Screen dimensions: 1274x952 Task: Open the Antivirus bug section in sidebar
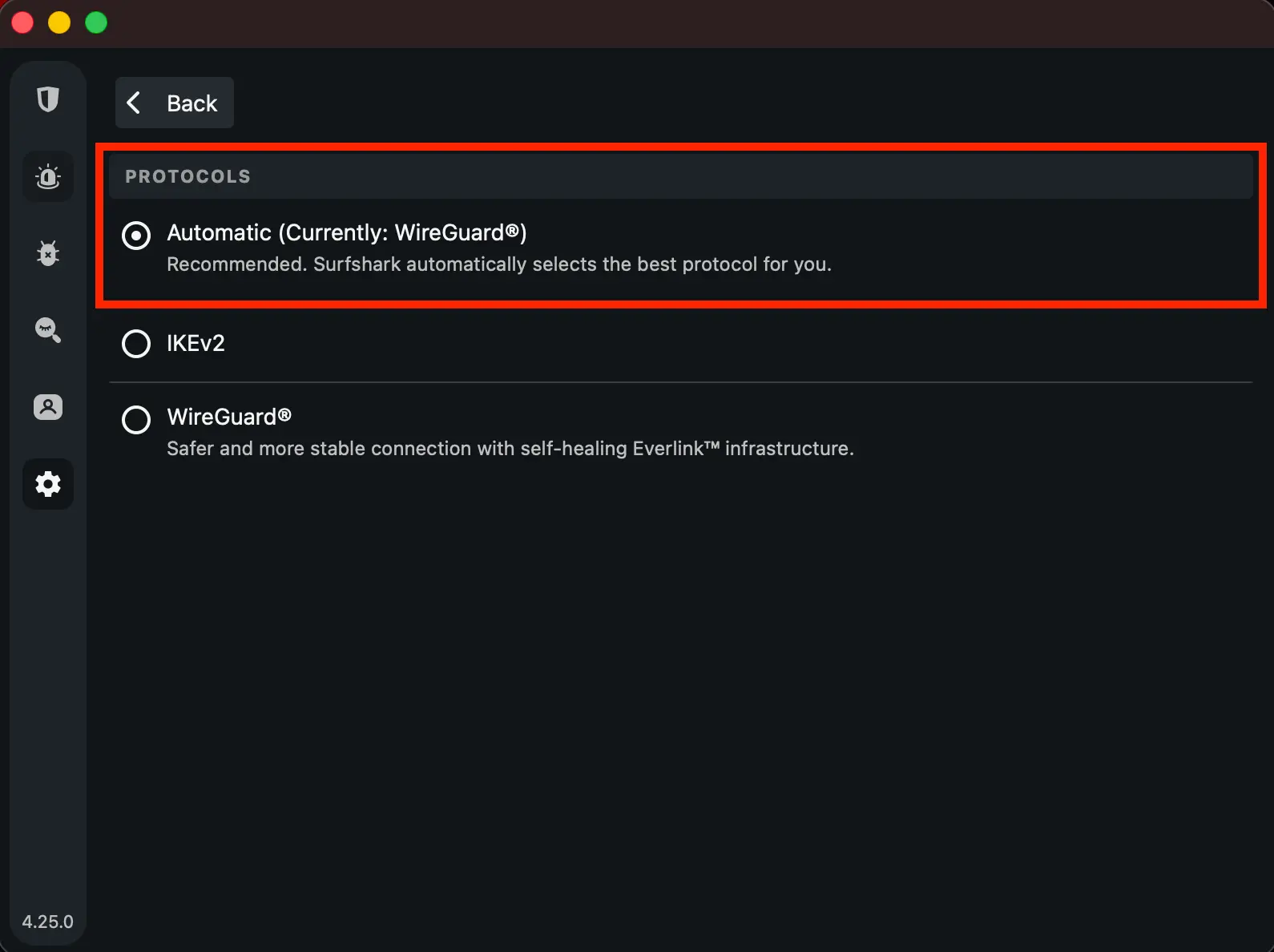pos(48,253)
